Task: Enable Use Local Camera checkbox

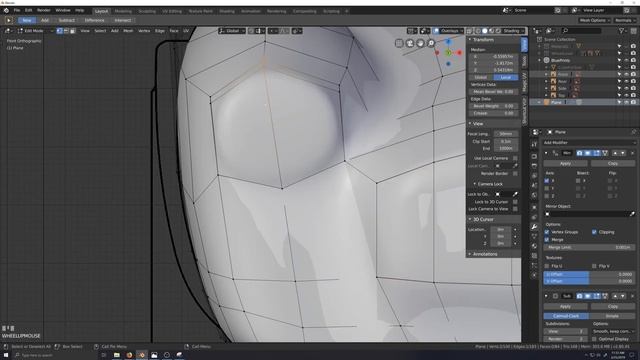Action: coord(515,158)
